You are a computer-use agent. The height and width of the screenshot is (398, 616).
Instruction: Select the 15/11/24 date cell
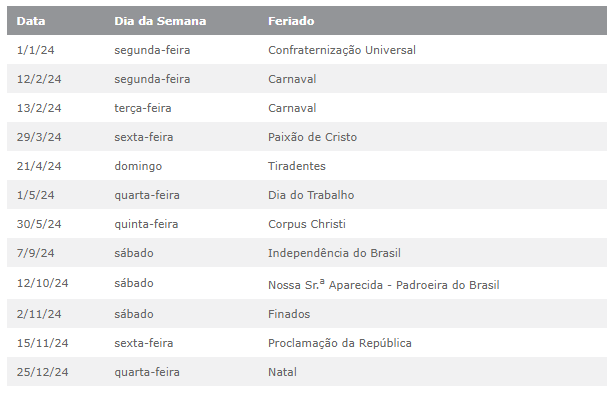click(42, 343)
